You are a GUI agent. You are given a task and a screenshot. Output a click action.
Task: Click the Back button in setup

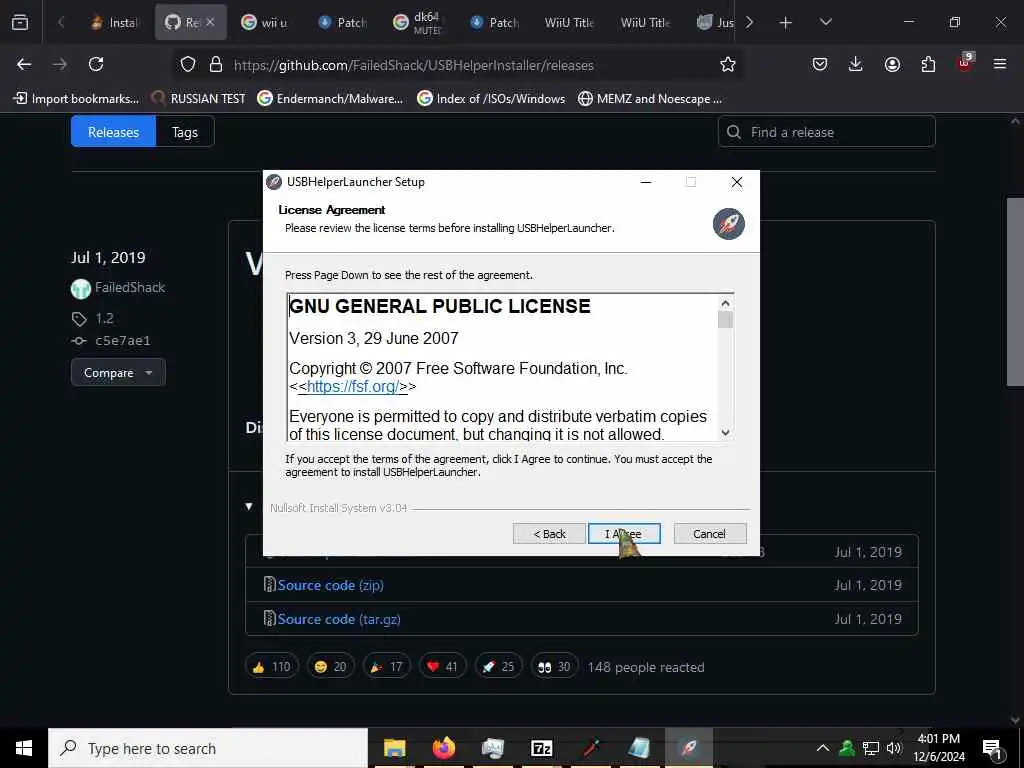(x=549, y=534)
